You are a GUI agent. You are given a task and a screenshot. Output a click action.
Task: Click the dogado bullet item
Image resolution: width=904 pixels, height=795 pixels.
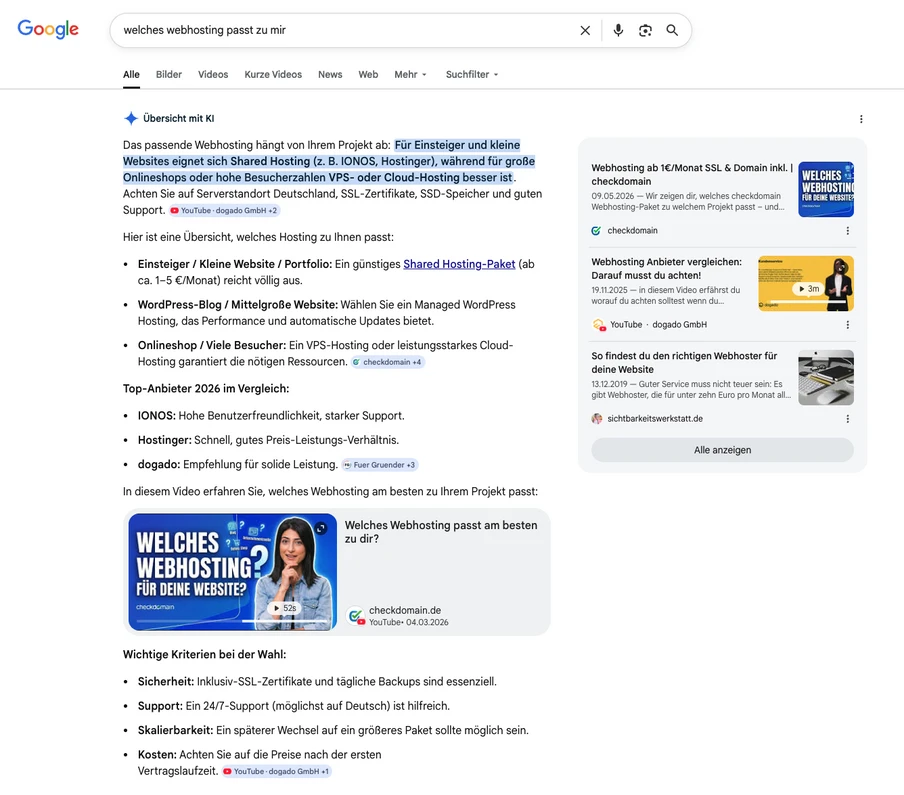238,464
